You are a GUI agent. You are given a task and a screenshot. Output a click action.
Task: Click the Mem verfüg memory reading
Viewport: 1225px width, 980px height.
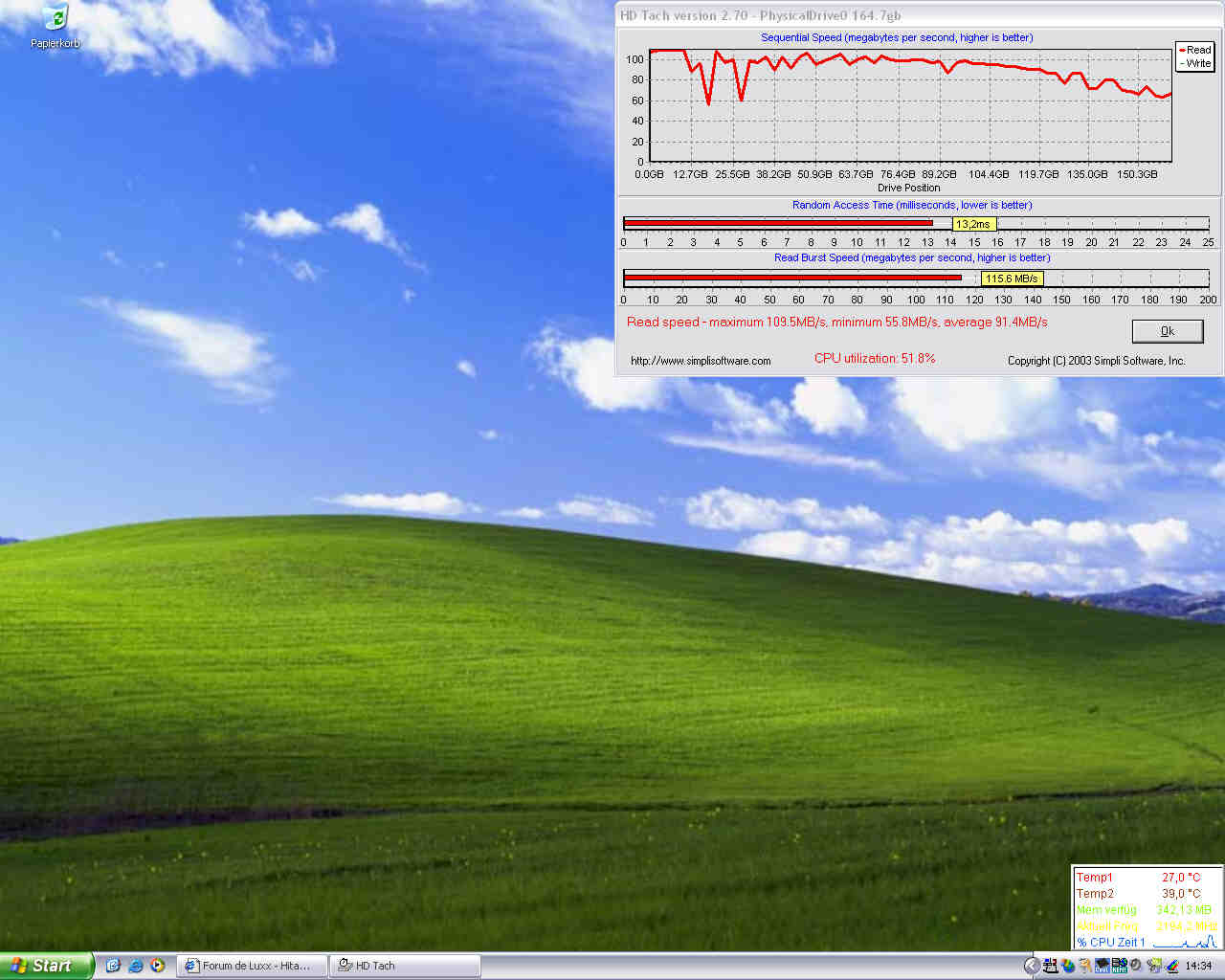tap(1144, 909)
